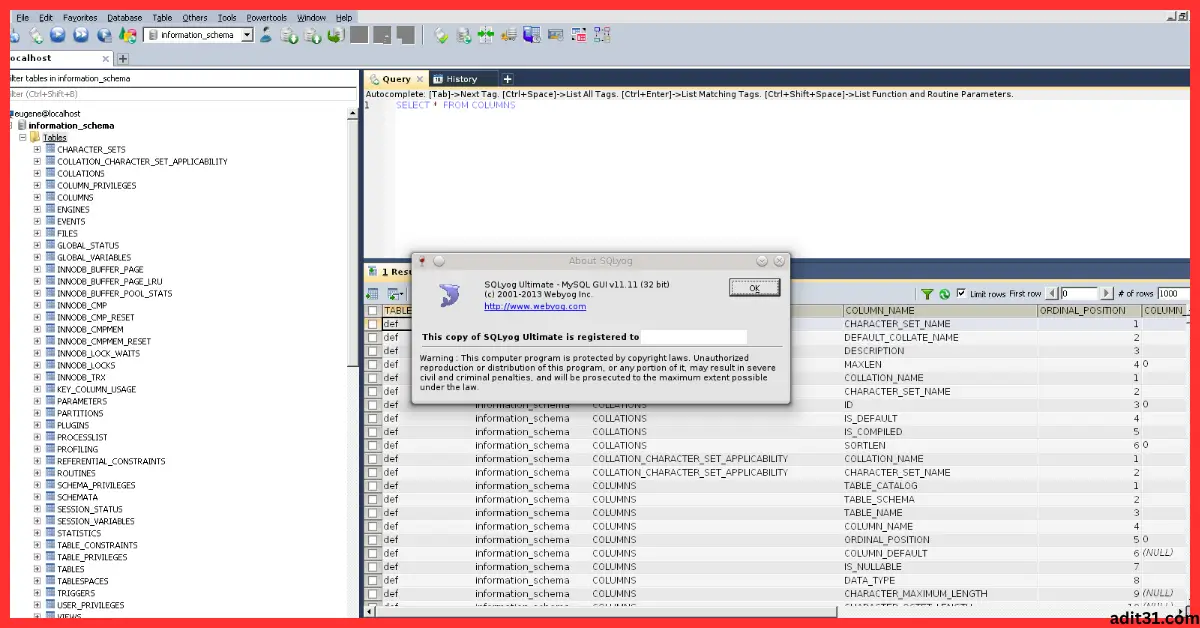Click the new query editor icon left of Execute Query
The width and height of the screenshot is (1200, 628).
pyautogui.click(x=35, y=35)
